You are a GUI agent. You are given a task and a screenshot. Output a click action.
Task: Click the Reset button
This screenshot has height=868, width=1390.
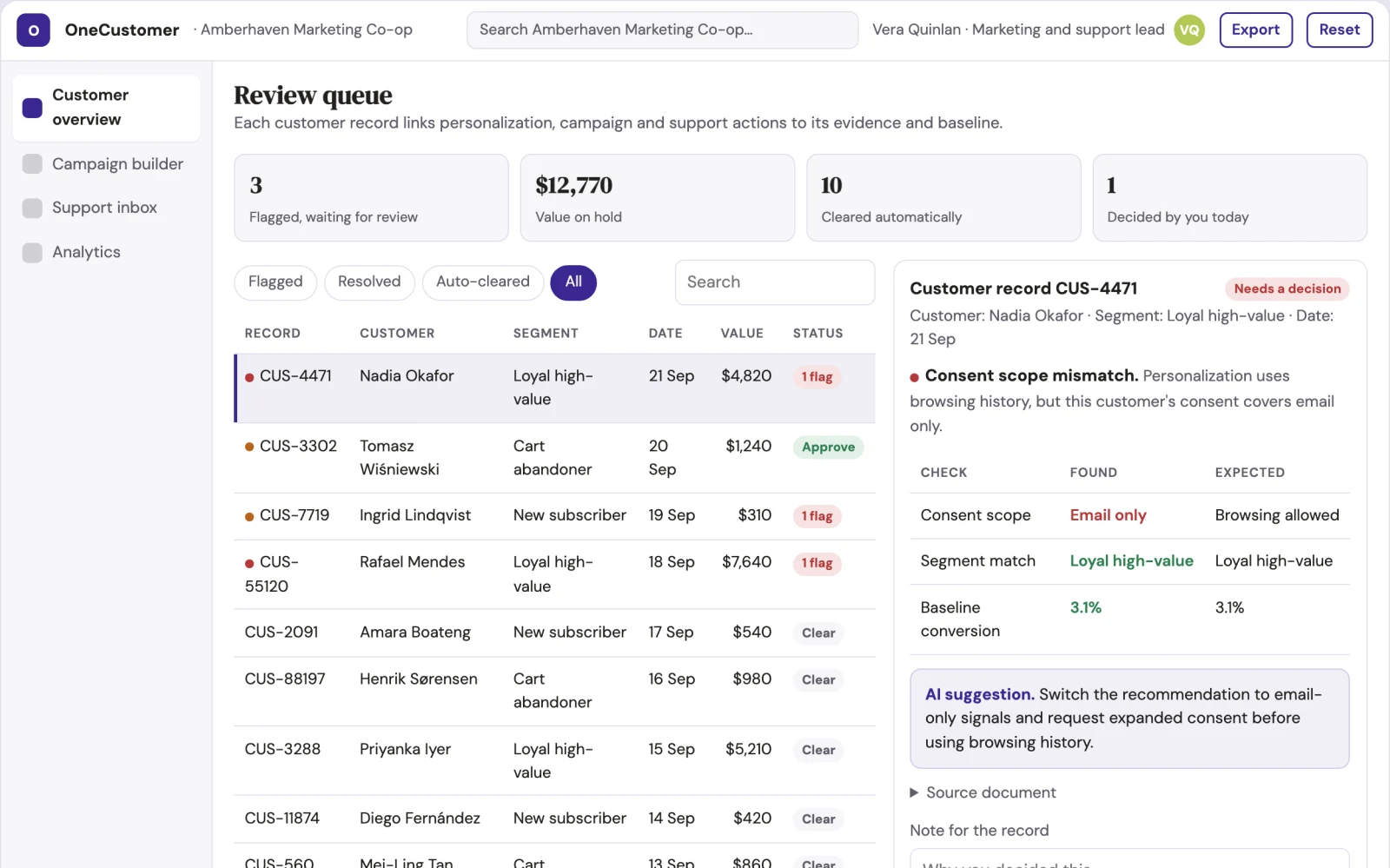point(1339,30)
